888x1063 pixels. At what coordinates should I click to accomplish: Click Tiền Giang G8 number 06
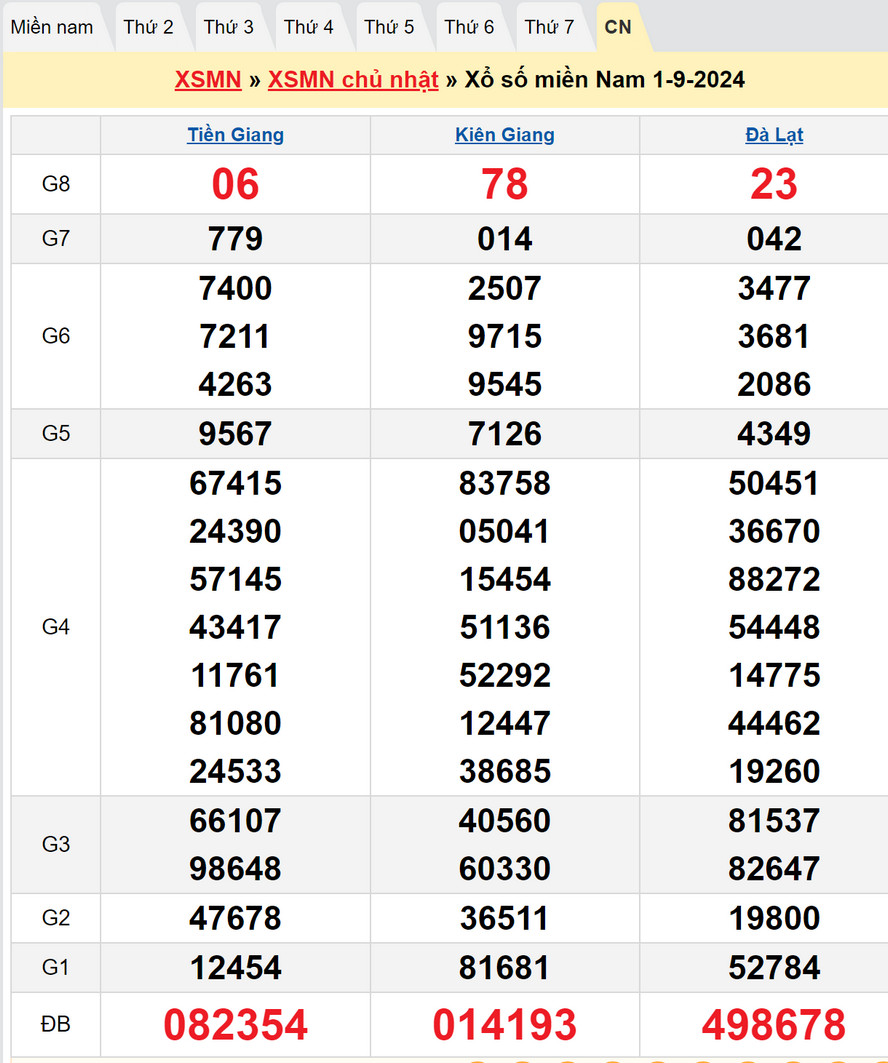[235, 184]
